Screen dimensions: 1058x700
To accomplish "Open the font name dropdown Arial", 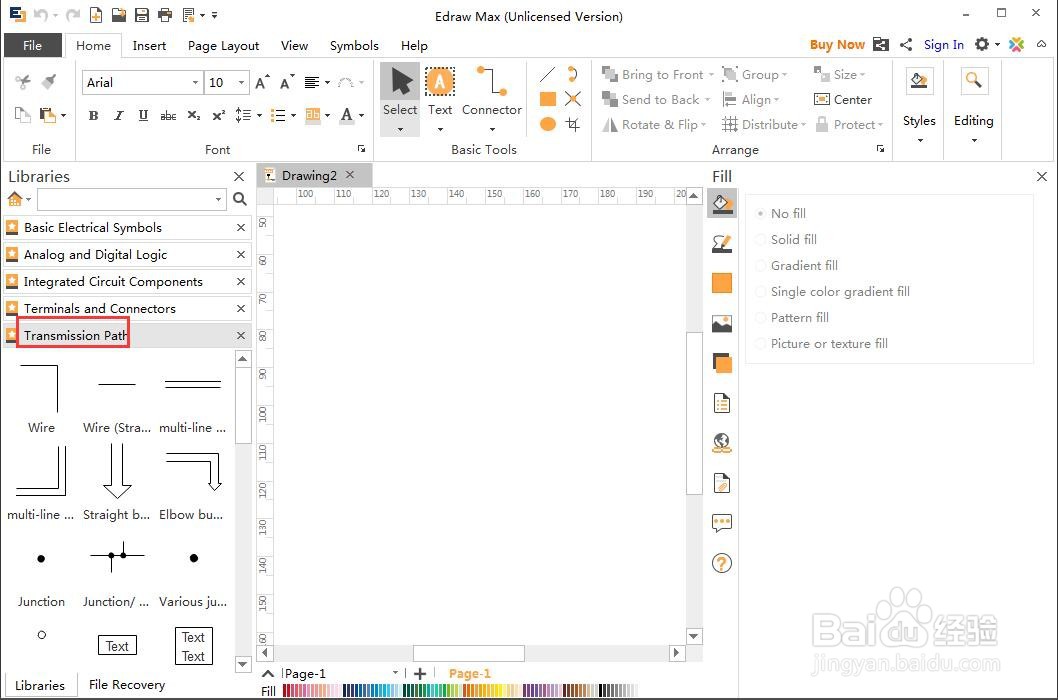I will tap(195, 82).
